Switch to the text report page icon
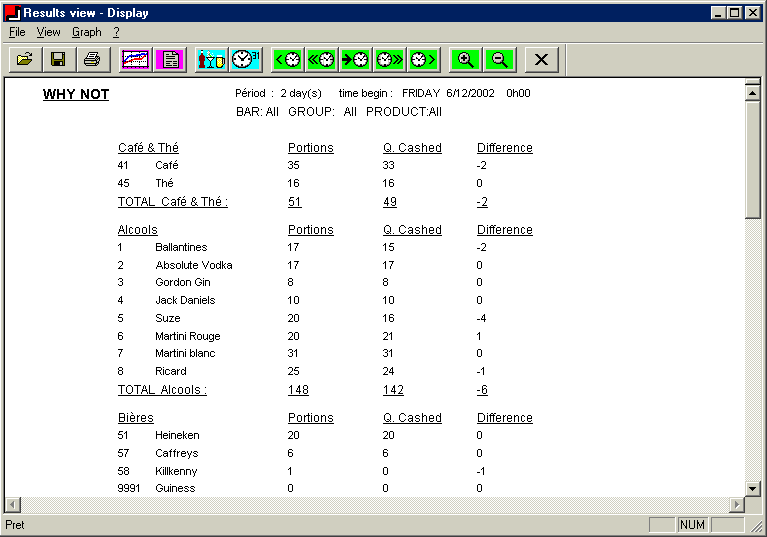 (170, 60)
